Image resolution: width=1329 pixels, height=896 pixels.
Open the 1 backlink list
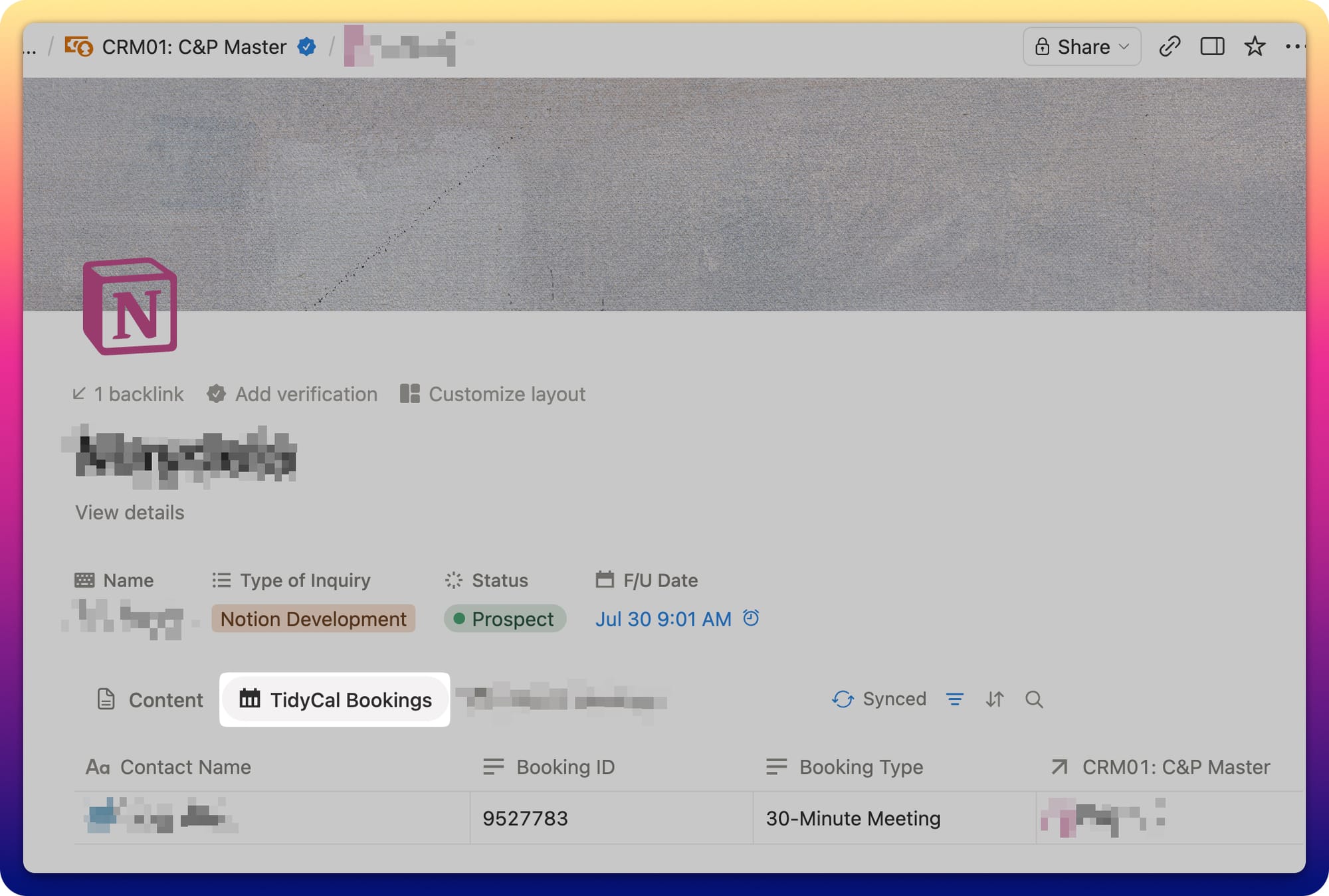coord(128,394)
